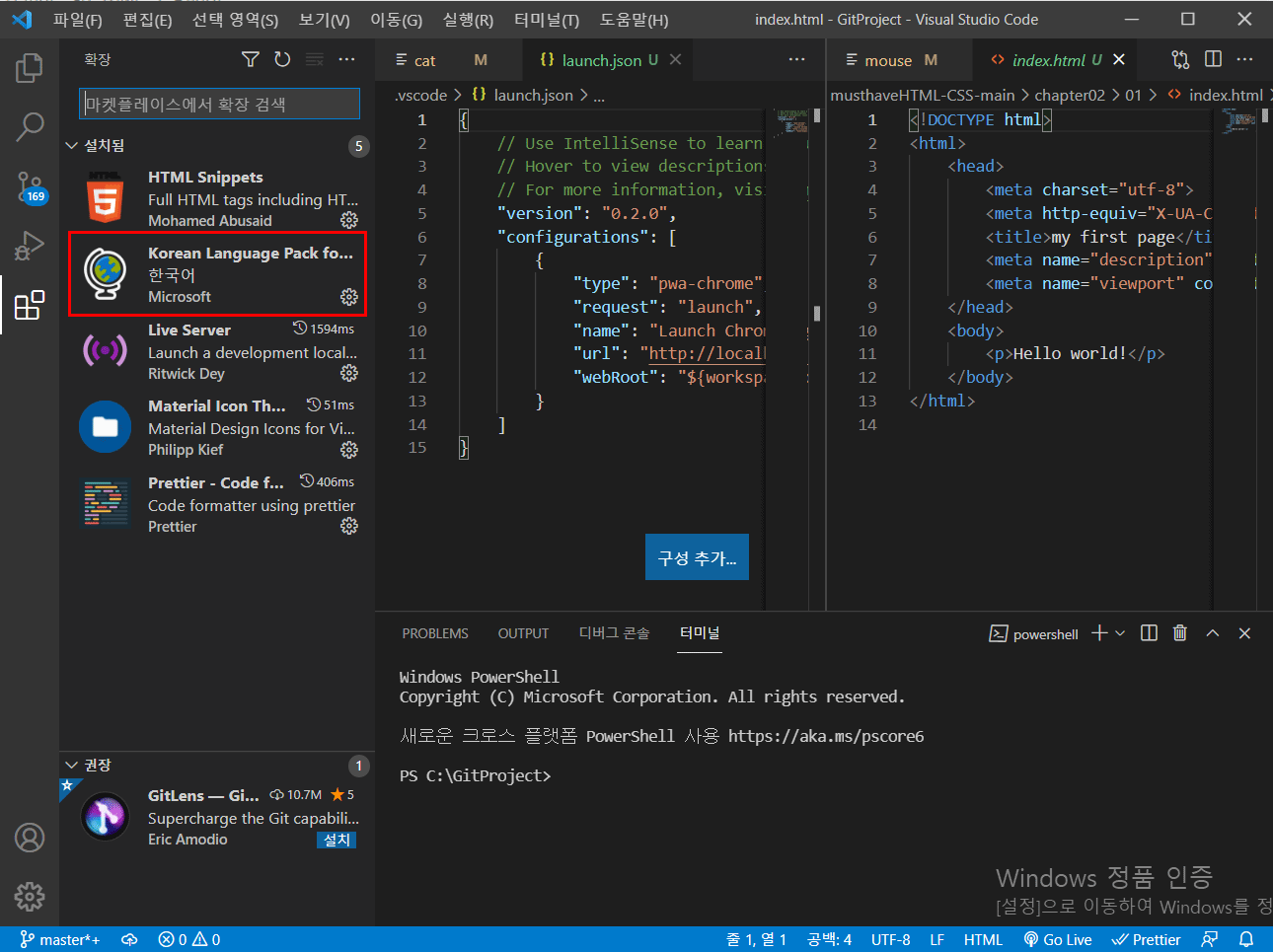This screenshot has width=1273, height=952.
Task: Collapse the 권장 recommended section
Action: pos(217,765)
